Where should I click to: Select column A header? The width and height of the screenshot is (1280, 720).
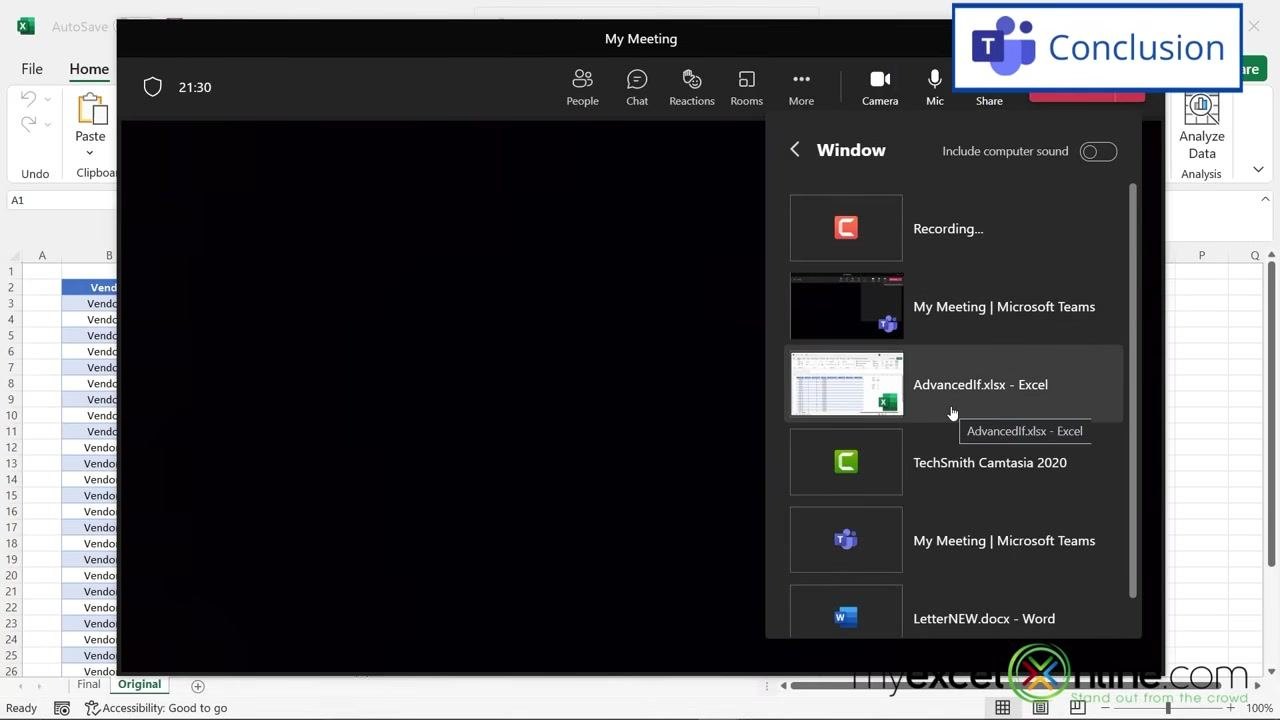(42, 255)
